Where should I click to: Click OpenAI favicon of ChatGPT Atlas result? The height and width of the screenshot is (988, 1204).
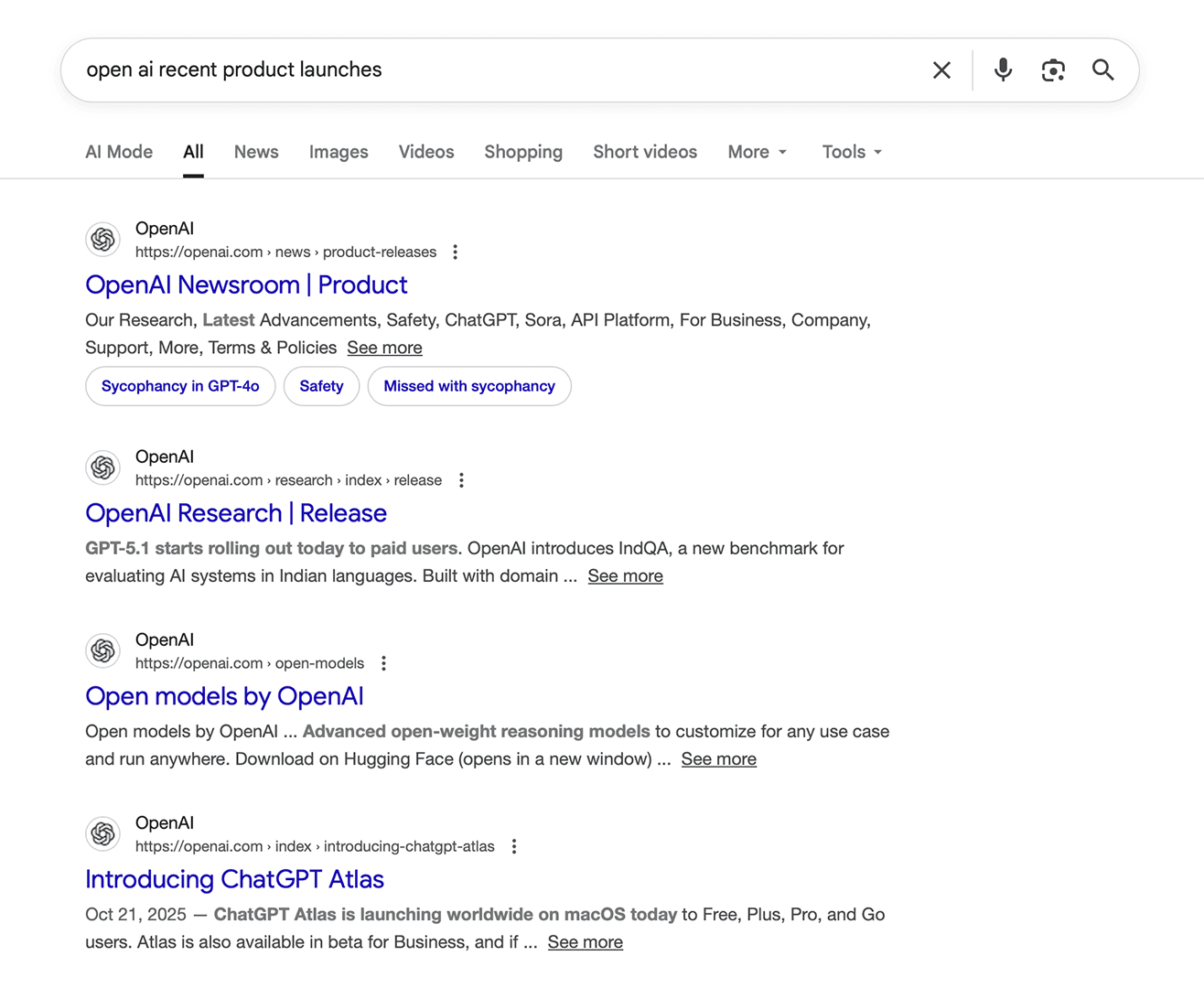tap(103, 834)
